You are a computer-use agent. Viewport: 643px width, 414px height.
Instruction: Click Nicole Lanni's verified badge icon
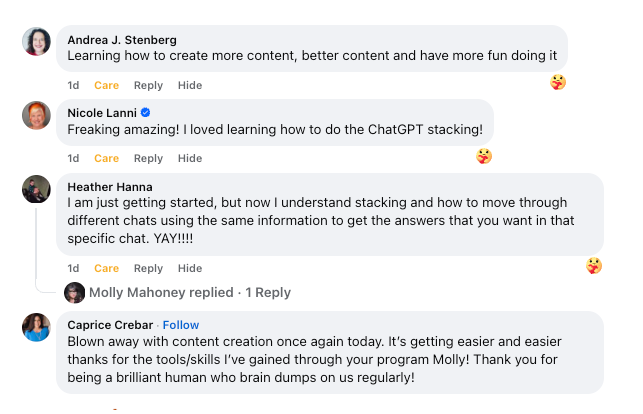pyautogui.click(x=145, y=112)
